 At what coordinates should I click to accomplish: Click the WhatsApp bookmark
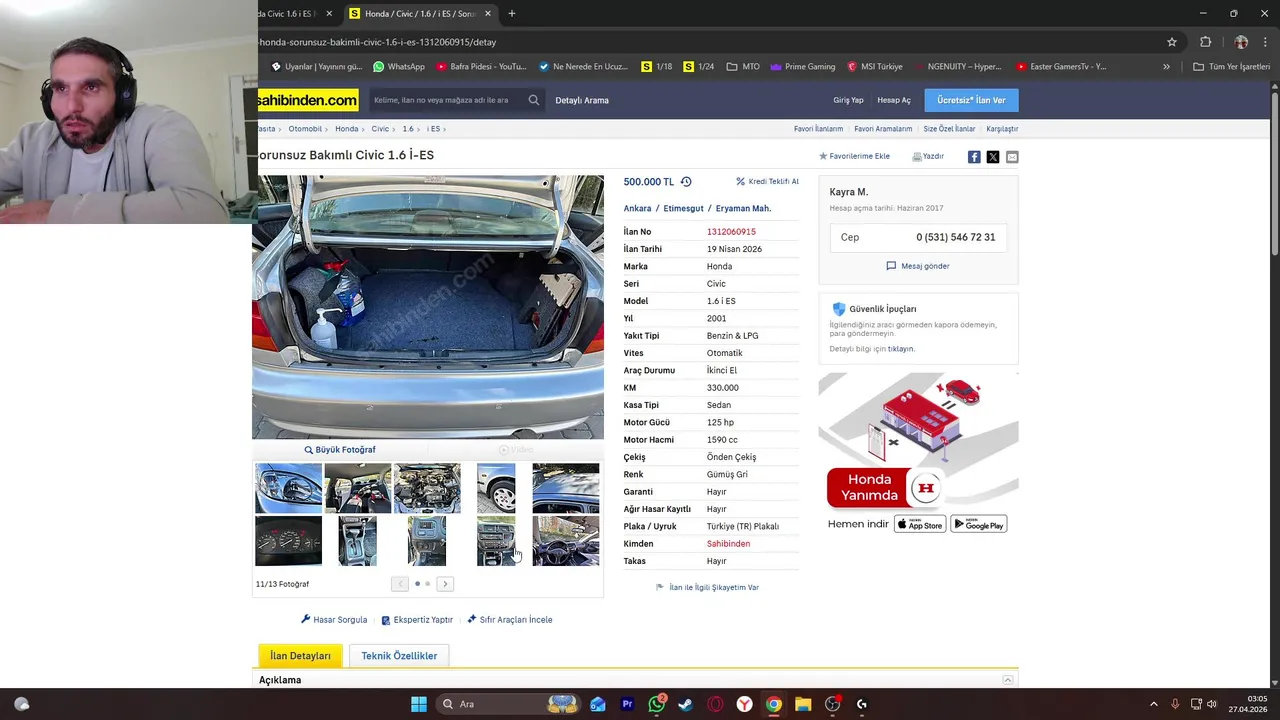click(399, 67)
